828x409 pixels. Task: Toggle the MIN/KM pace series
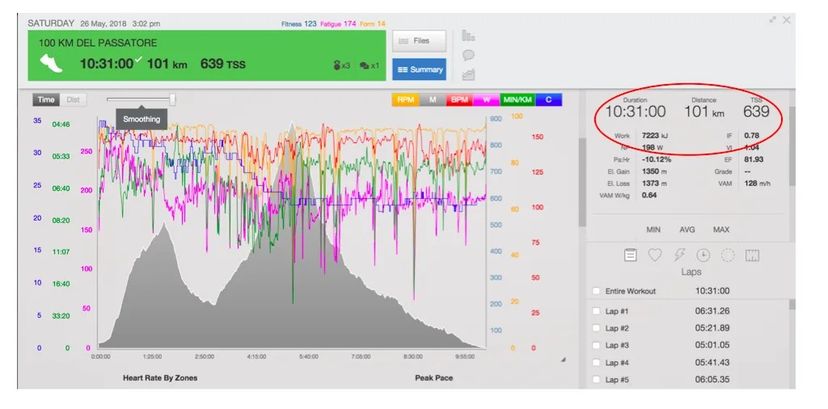[518, 100]
